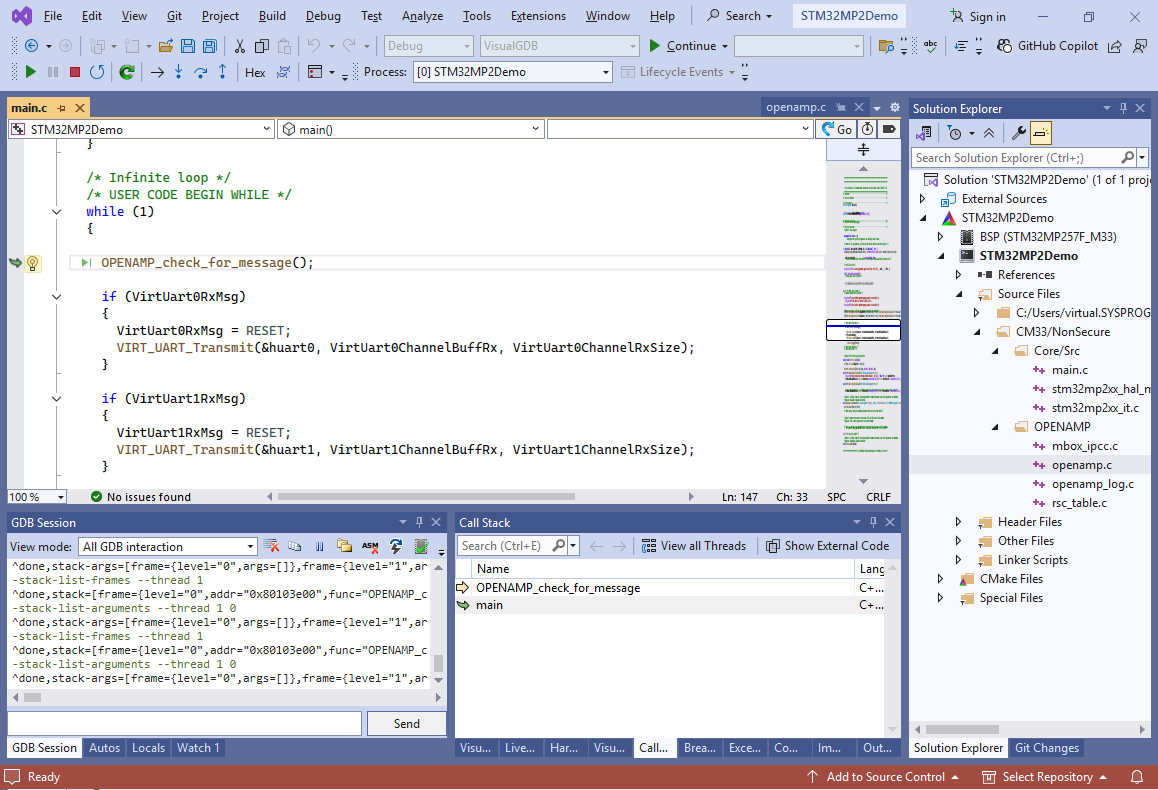Click the GDB Session vertical scrollbar thumb
The image size is (1158, 790).
(438, 662)
